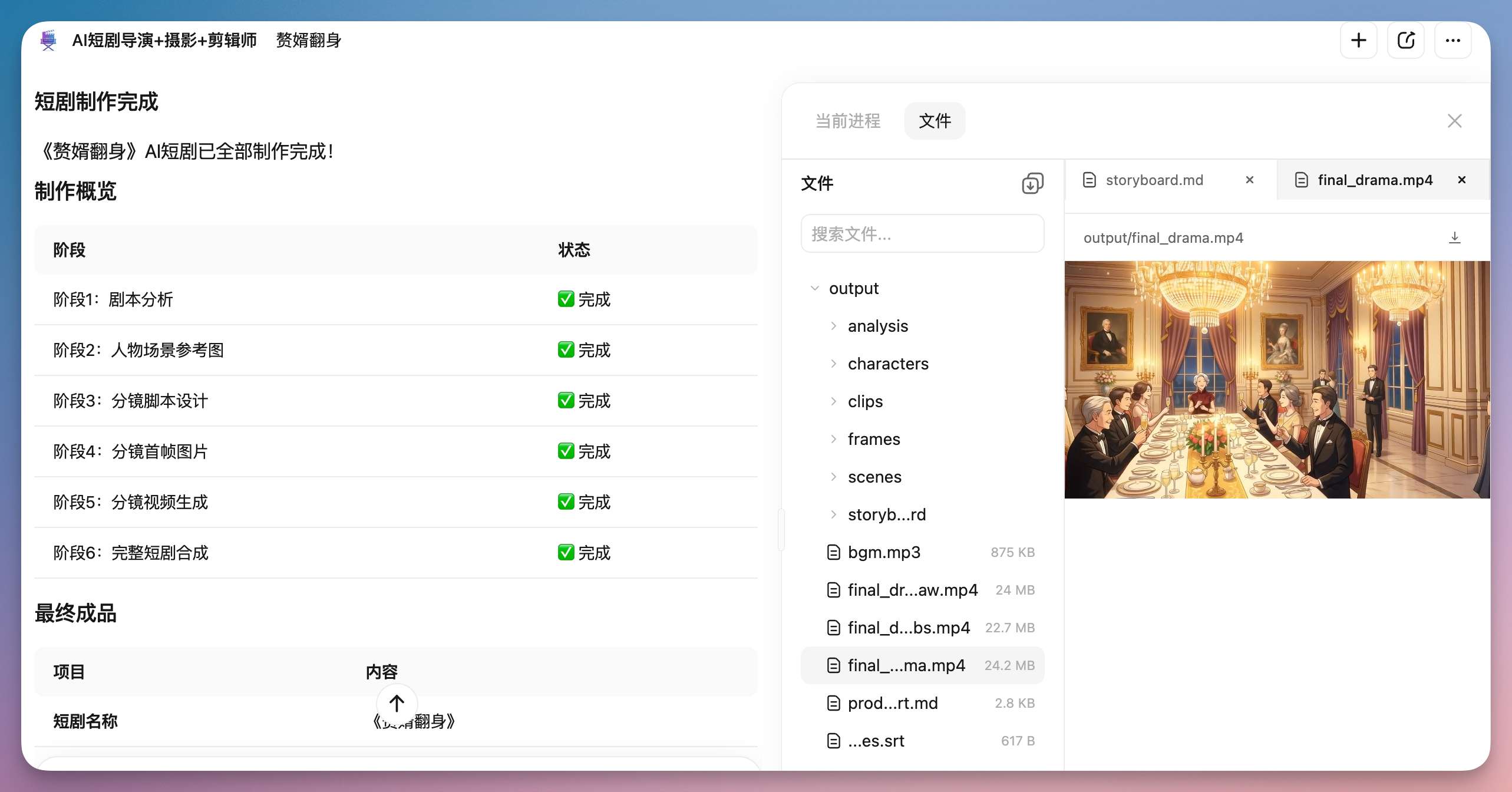The width and height of the screenshot is (1512, 792).
Task: Expand the storyb...rd folder
Action: tap(834, 514)
